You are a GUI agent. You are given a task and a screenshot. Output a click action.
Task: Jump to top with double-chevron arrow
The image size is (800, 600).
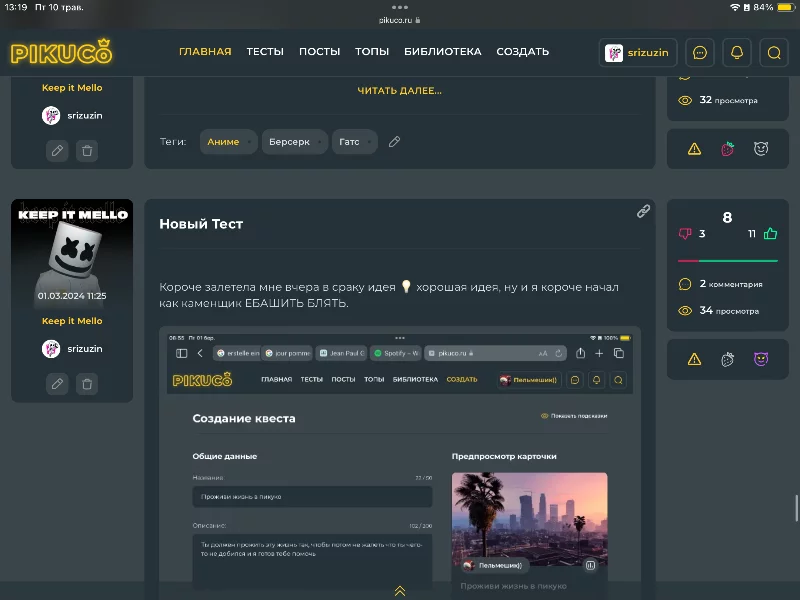400,591
